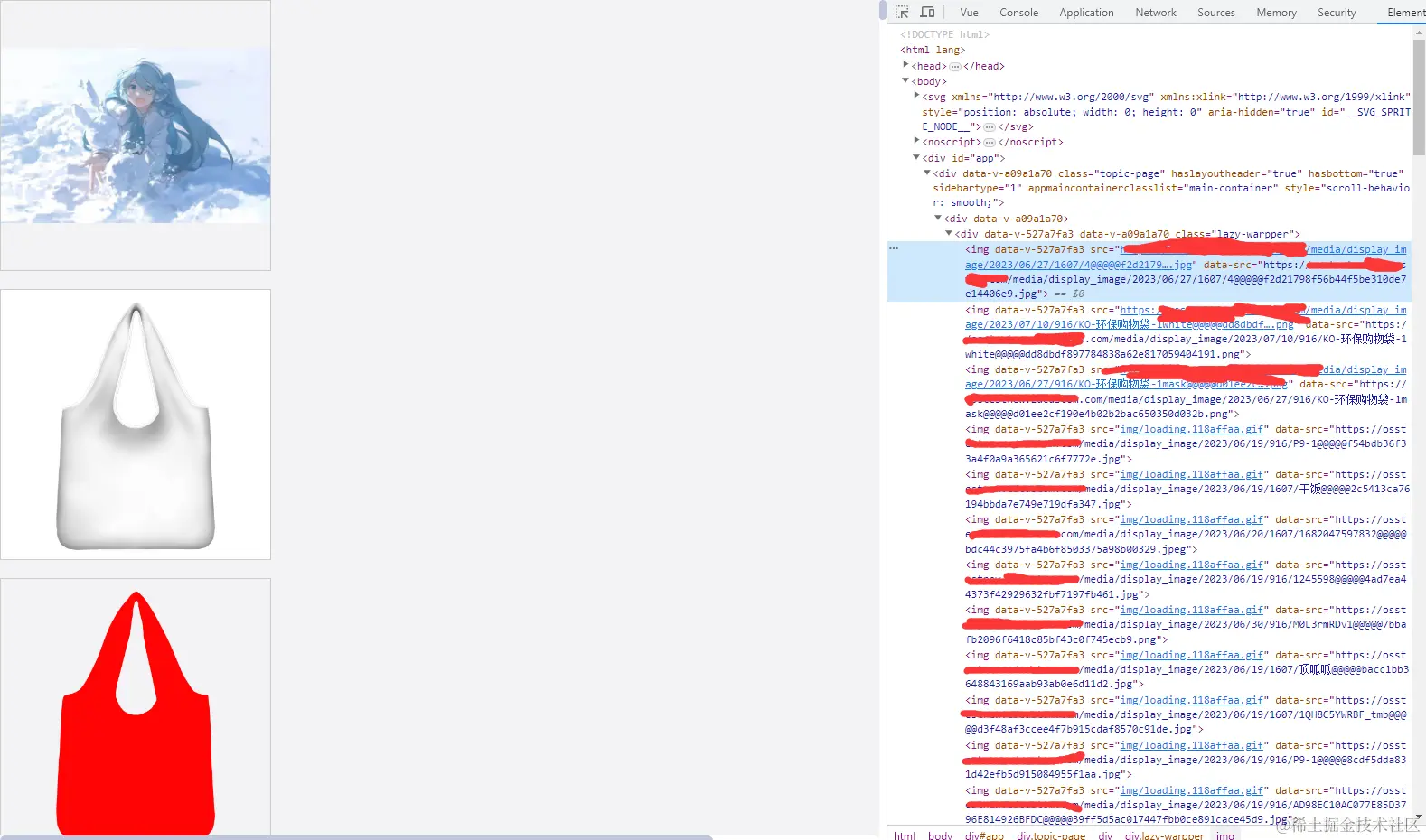Open loading gif link in the P9-1@@@@@f54bdb36f3 img row
This screenshot has width=1426, height=840.
(1192, 429)
